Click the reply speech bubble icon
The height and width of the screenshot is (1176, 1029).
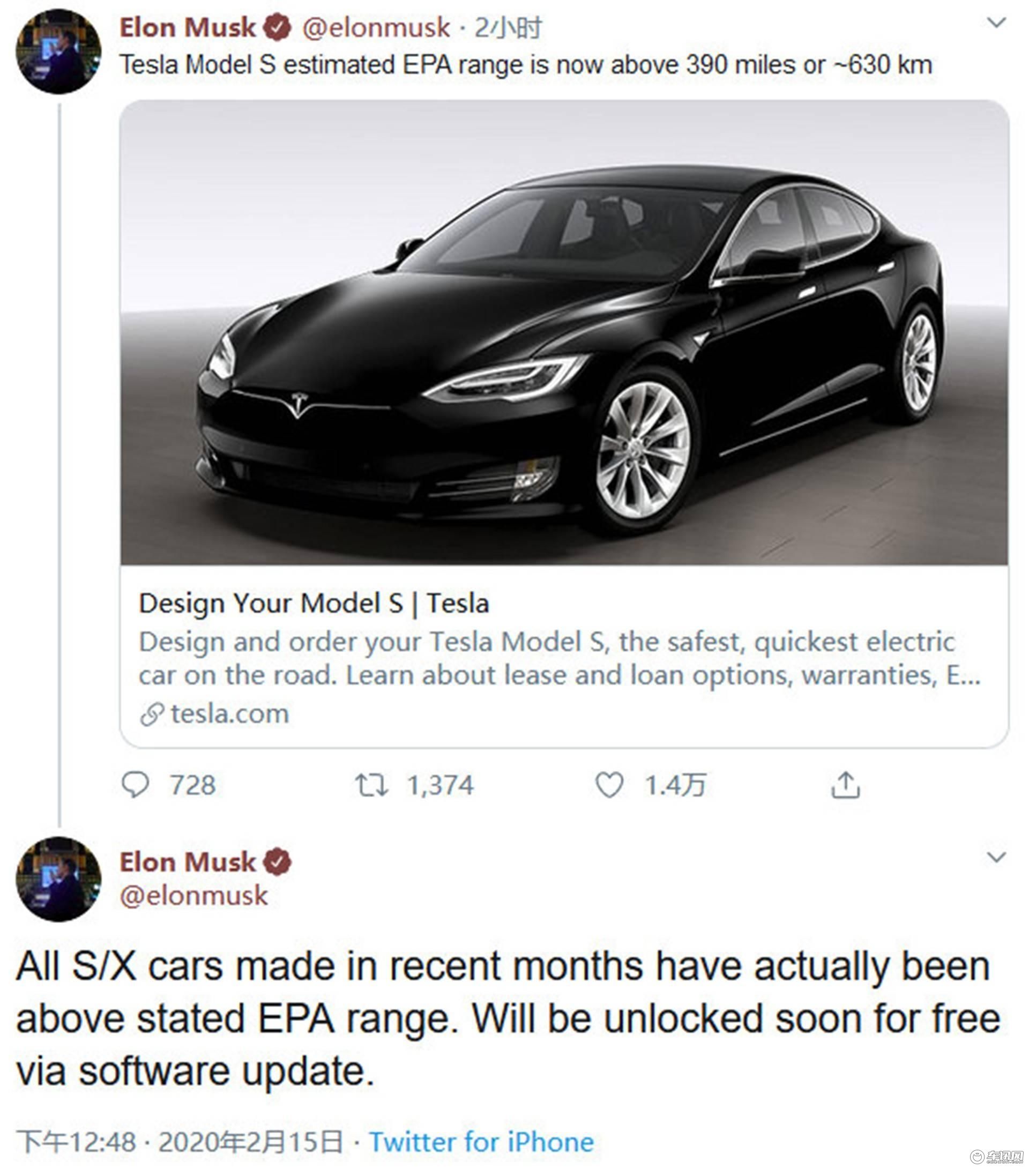tap(136, 785)
